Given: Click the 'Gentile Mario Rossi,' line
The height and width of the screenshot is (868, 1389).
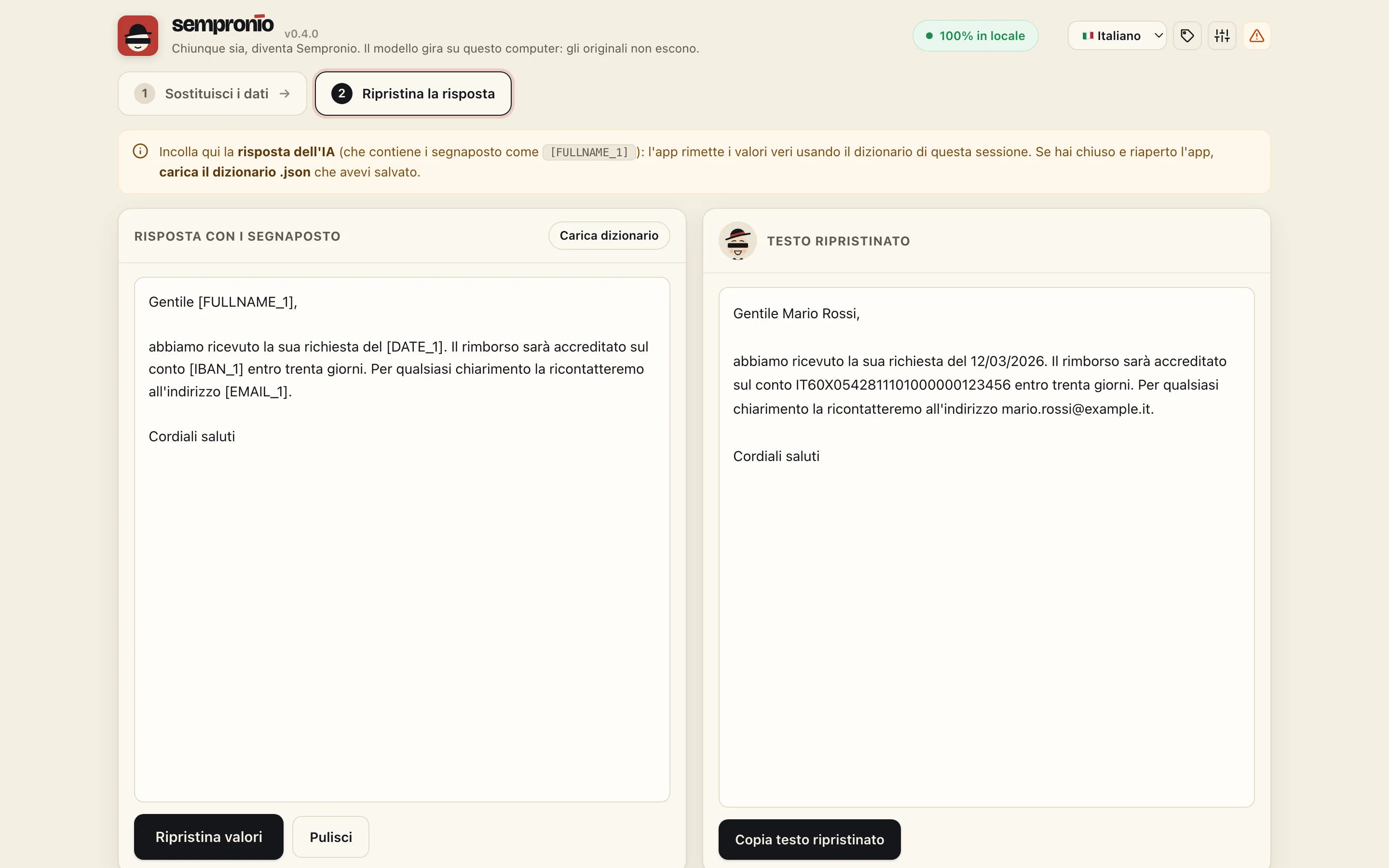Looking at the screenshot, I should pyautogui.click(x=796, y=313).
